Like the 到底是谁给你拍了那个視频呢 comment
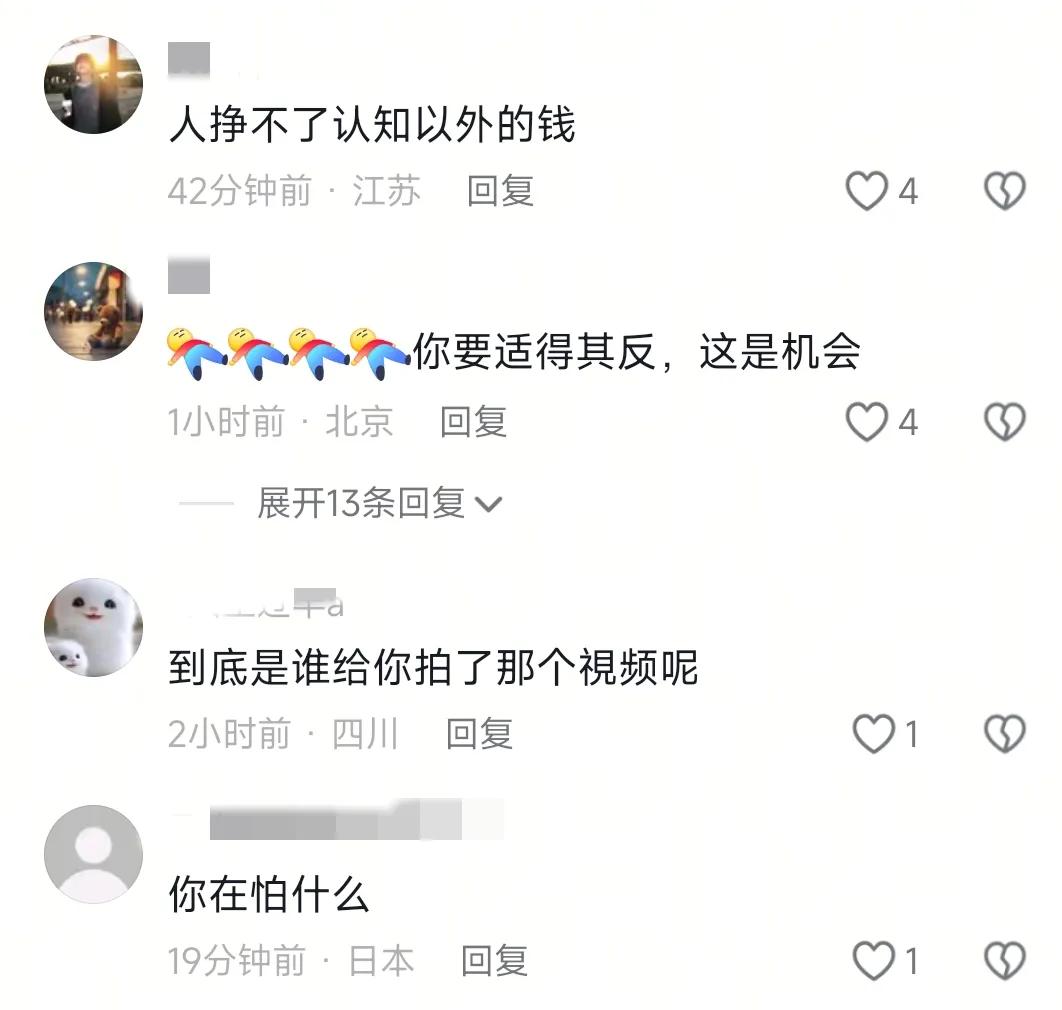Image resolution: width=1062 pixels, height=1010 pixels. point(873,734)
